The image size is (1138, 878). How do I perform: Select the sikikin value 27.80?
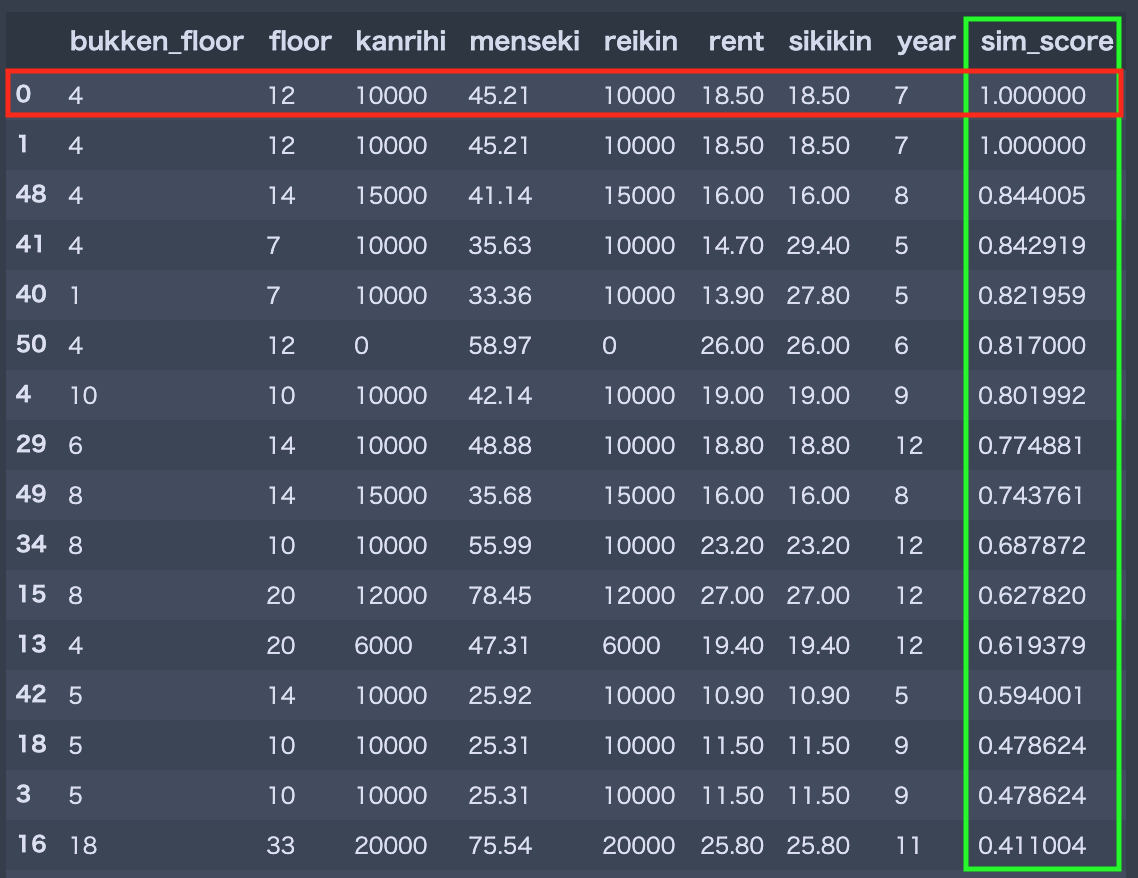pos(818,295)
